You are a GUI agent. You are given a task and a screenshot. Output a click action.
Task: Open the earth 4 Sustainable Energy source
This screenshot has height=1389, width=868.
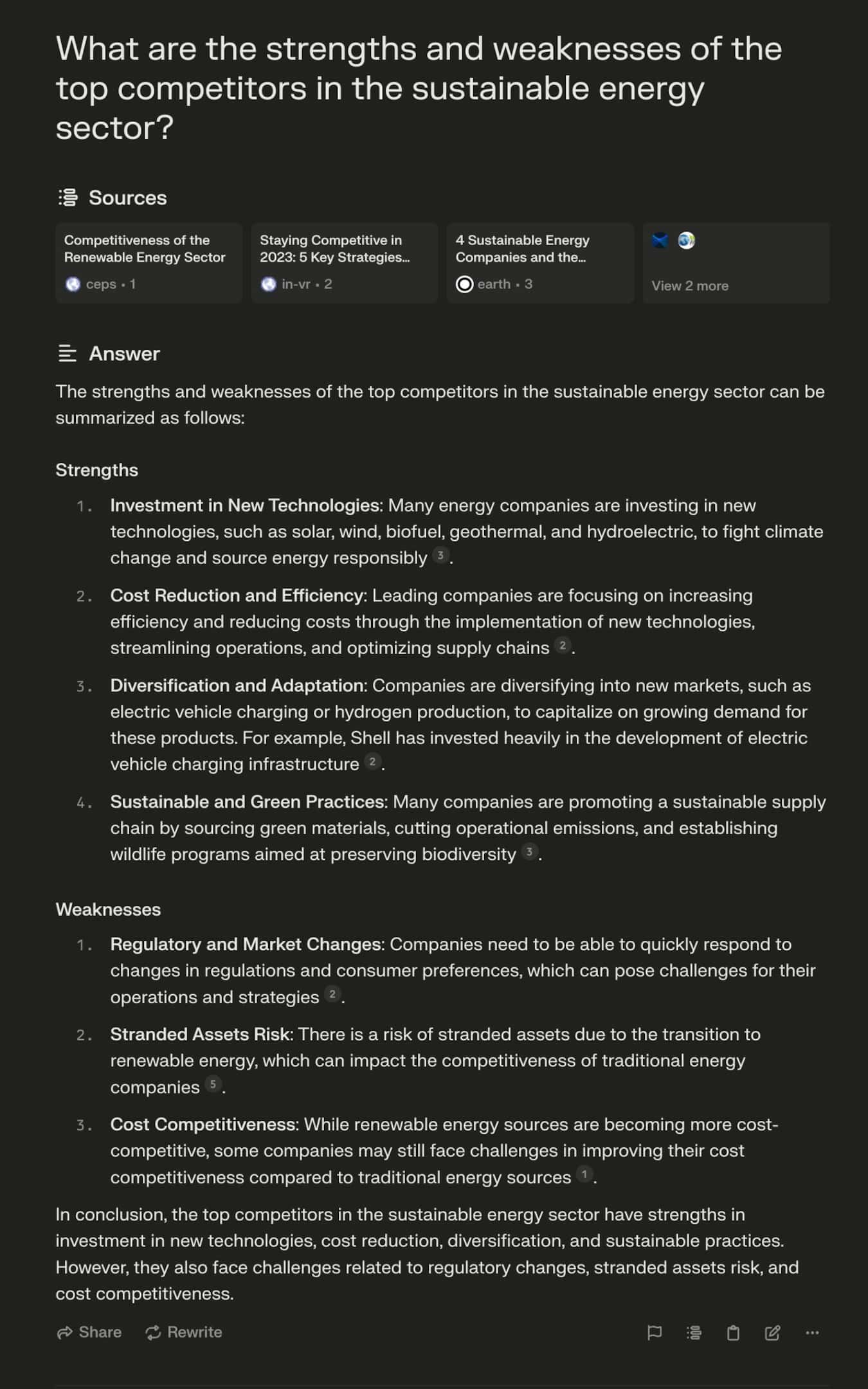tap(540, 263)
